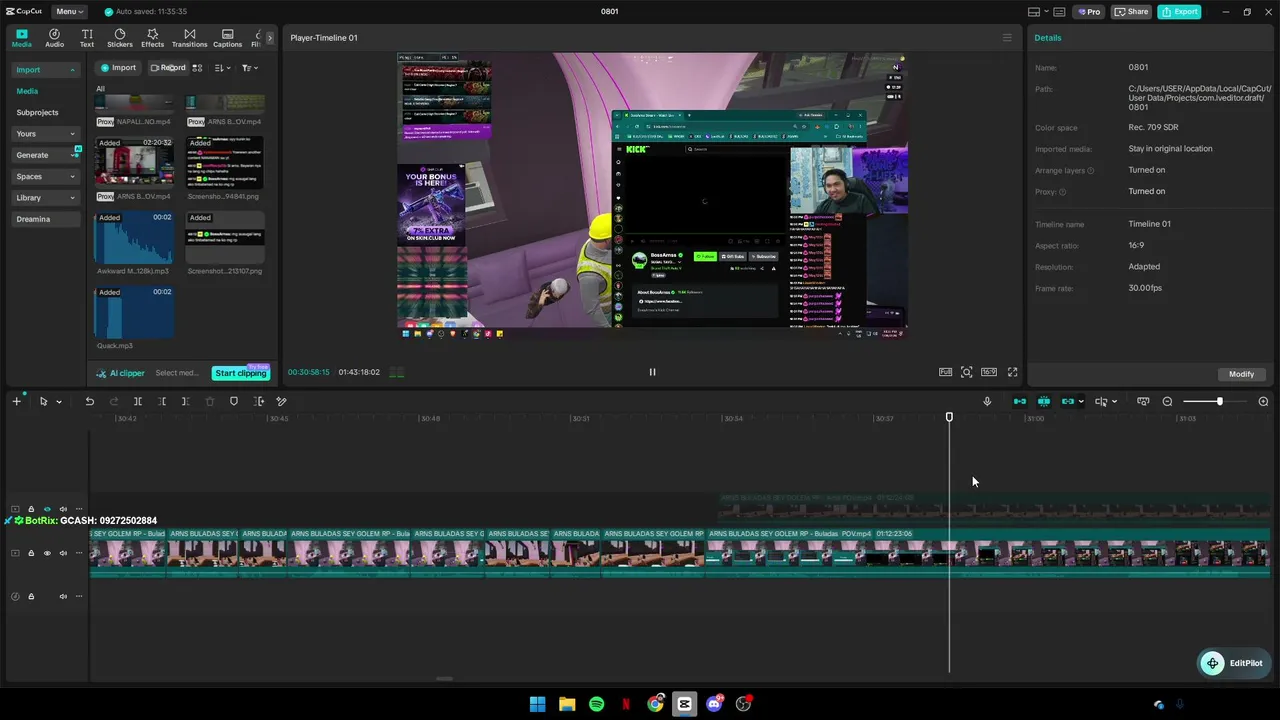Open the media filter dropdown
Screen dimensions: 1280x720
249,68
